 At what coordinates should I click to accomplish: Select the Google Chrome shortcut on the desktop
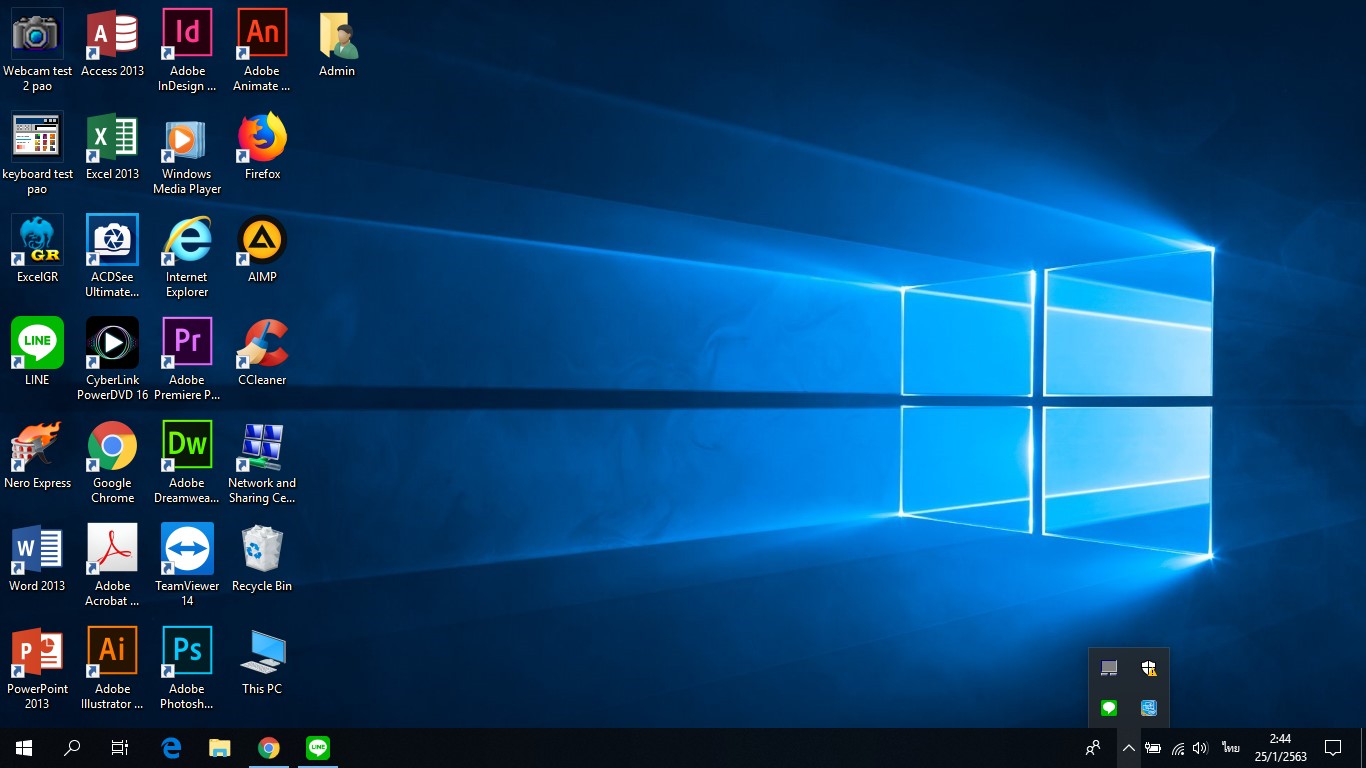tap(112, 463)
